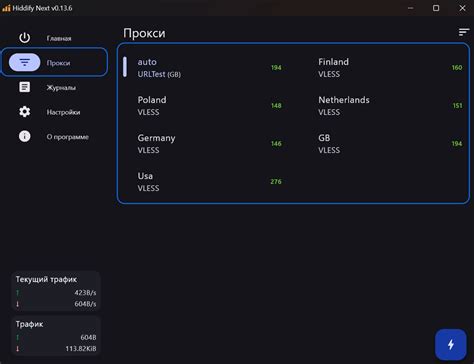The height and width of the screenshot is (364, 474).
Task: Select the Netherlands VLESS proxy
Action: point(383,106)
